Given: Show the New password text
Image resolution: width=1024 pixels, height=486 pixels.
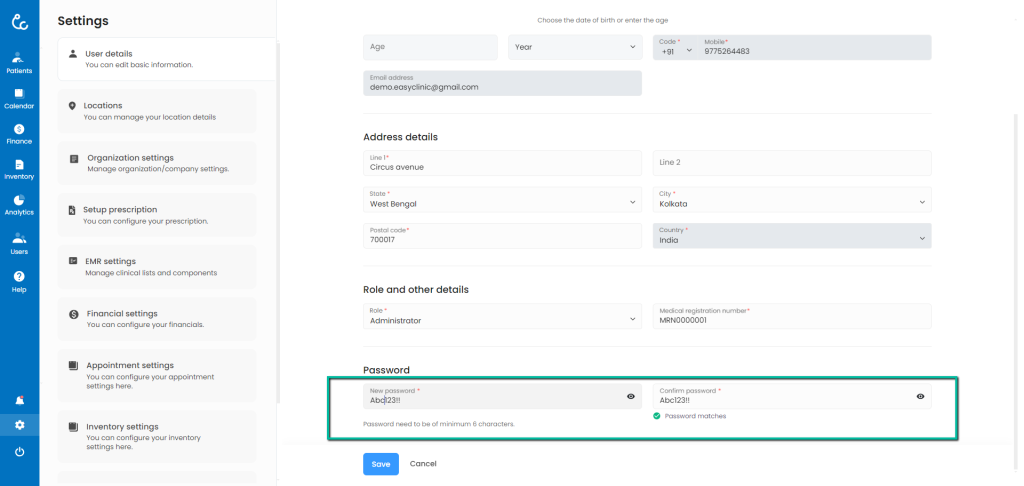Looking at the screenshot, I should [x=631, y=397].
